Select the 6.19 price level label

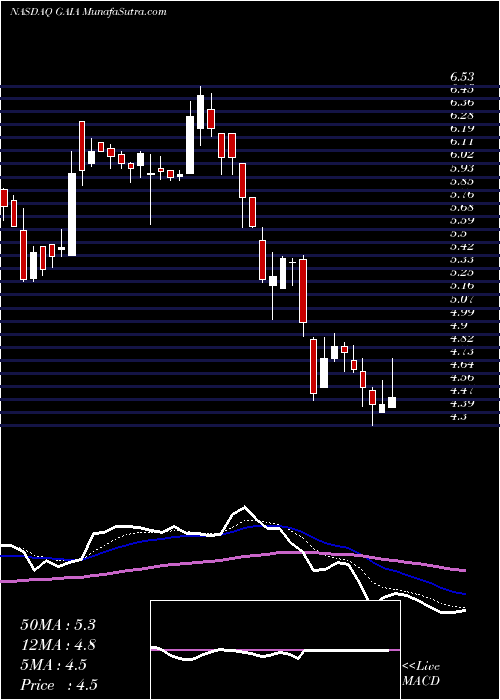coord(462,129)
